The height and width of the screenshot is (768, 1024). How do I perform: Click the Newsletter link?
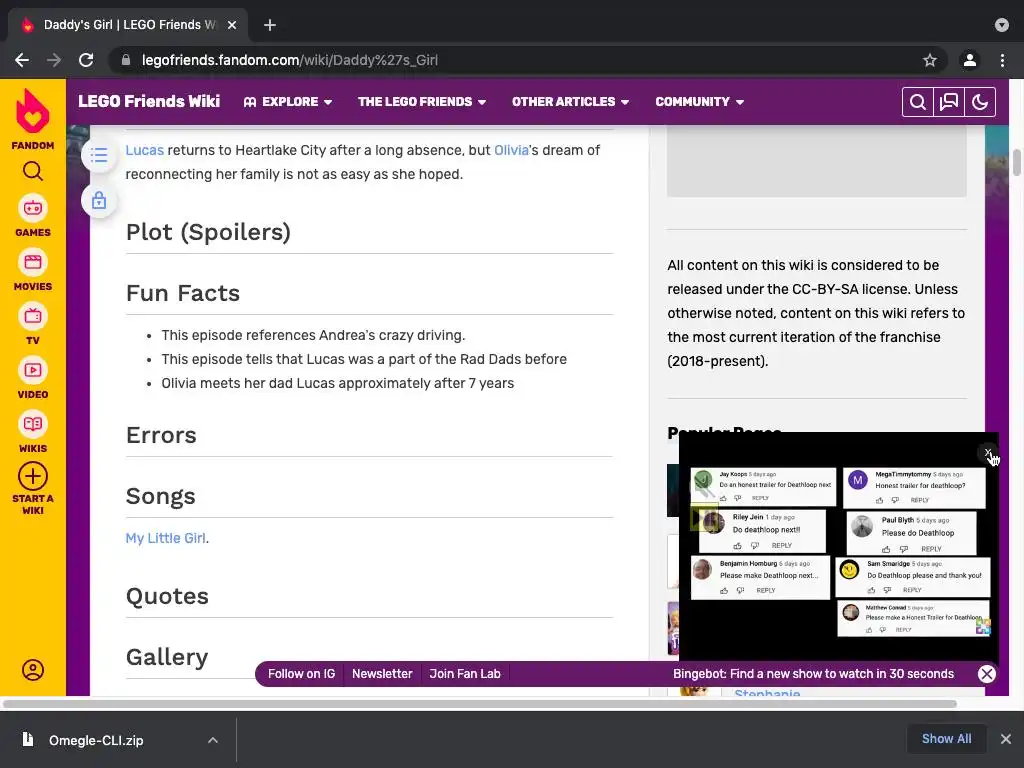tap(382, 674)
